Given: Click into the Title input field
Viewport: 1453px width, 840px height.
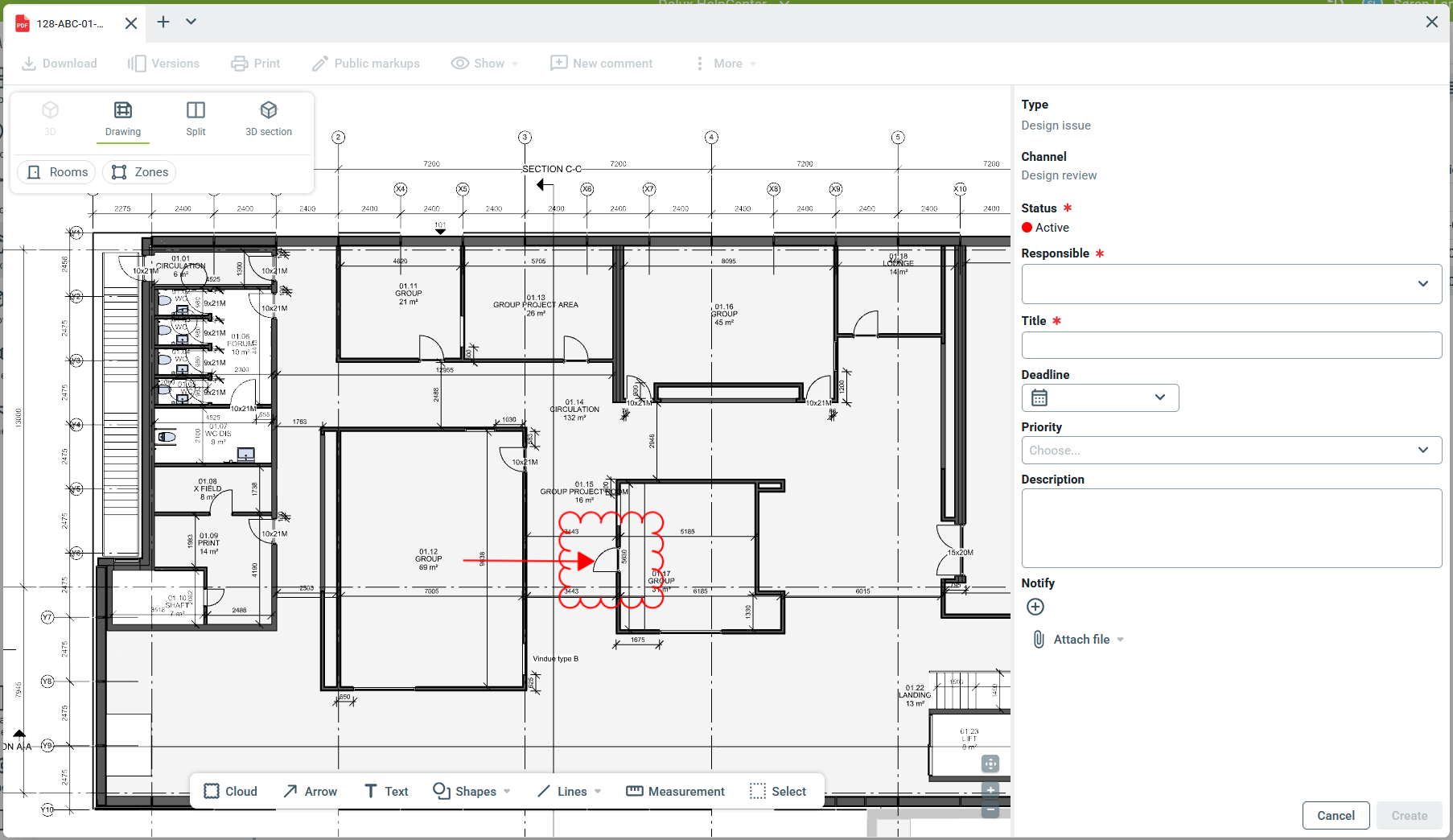Looking at the screenshot, I should (1231, 345).
